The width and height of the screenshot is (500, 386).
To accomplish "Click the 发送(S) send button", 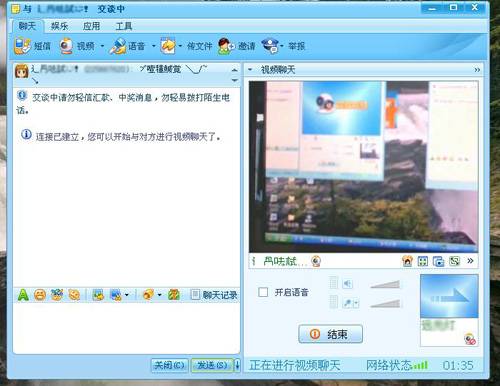I will pyautogui.click(x=212, y=365).
